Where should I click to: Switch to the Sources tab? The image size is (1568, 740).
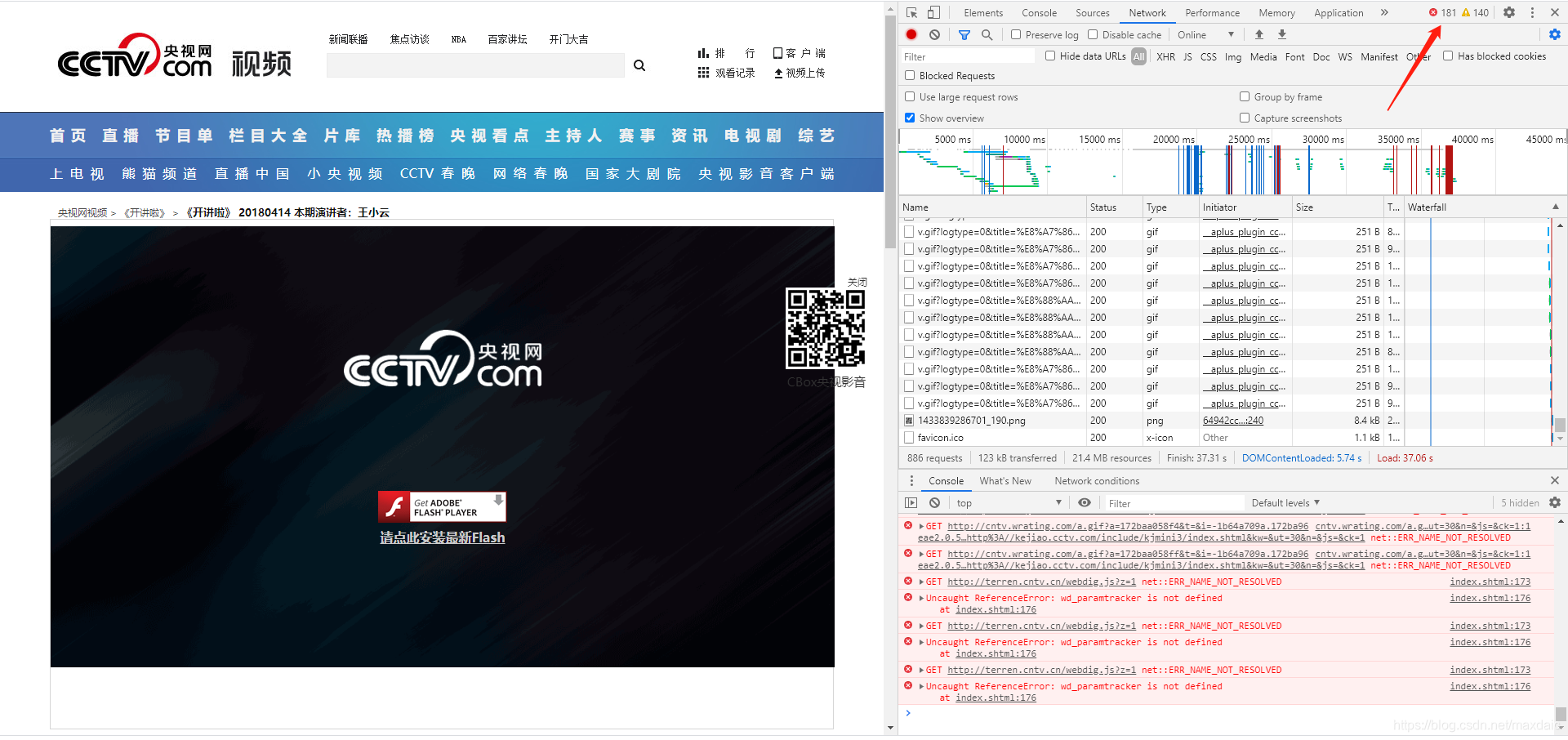click(x=1093, y=12)
